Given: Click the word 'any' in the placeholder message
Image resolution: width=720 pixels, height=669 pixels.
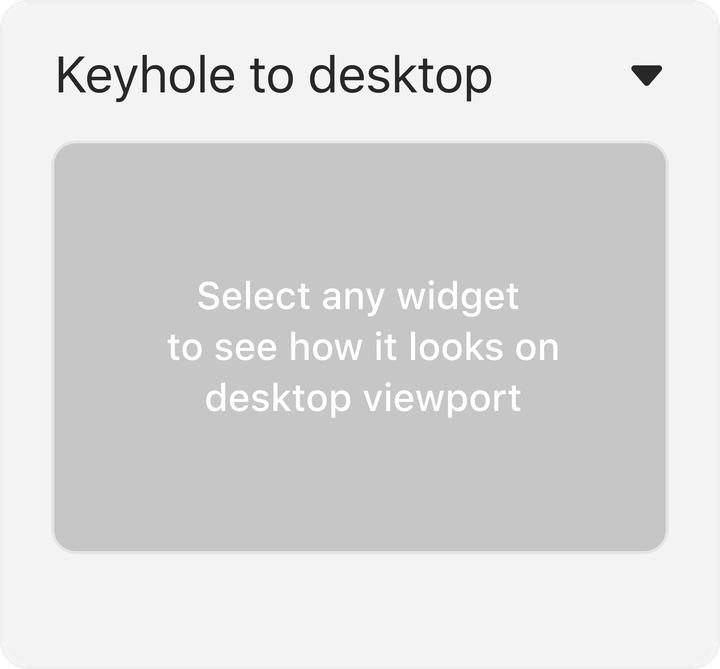Looking at the screenshot, I should [x=353, y=298].
